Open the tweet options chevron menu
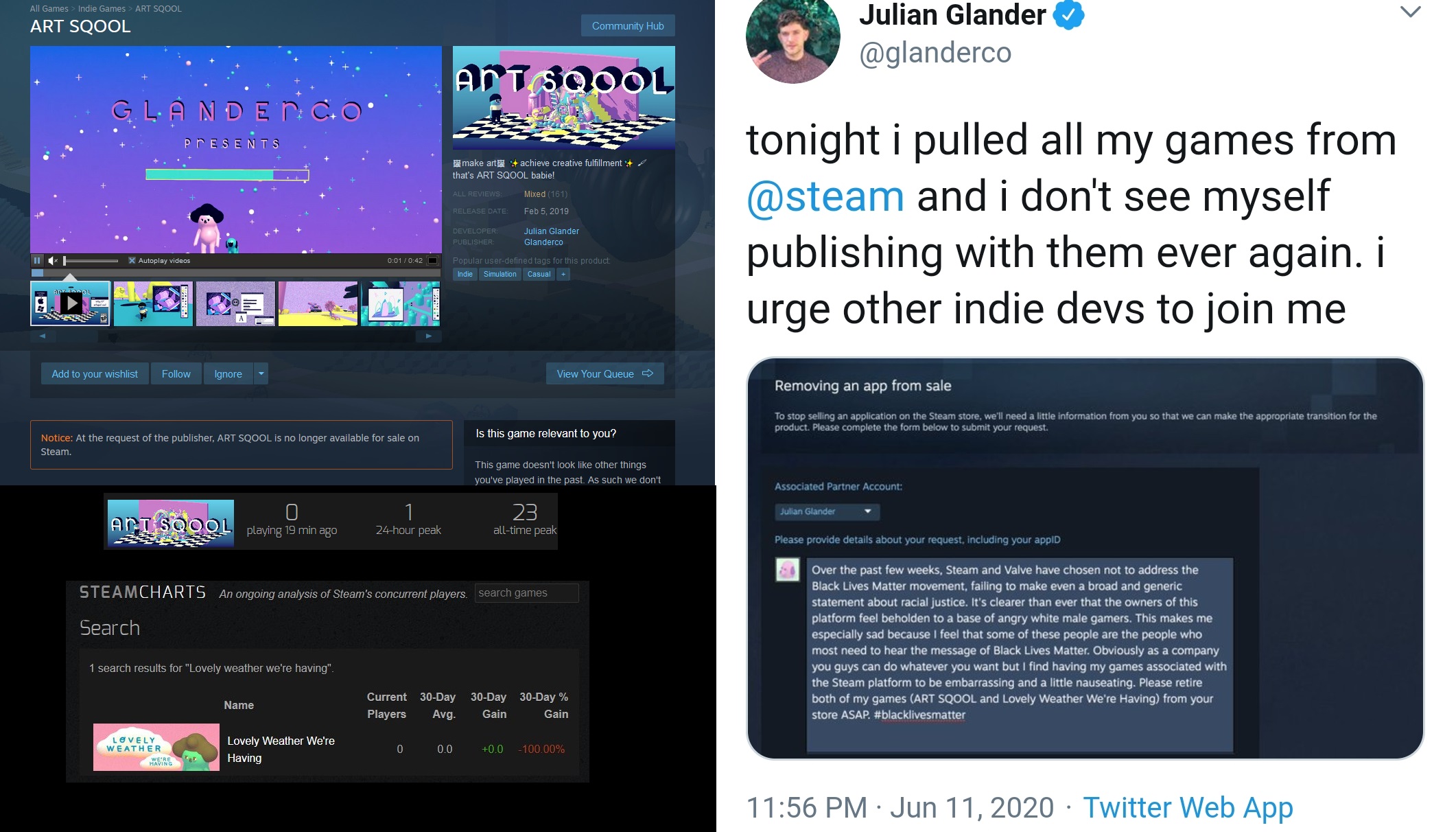The image size is (1456, 832). click(1410, 12)
